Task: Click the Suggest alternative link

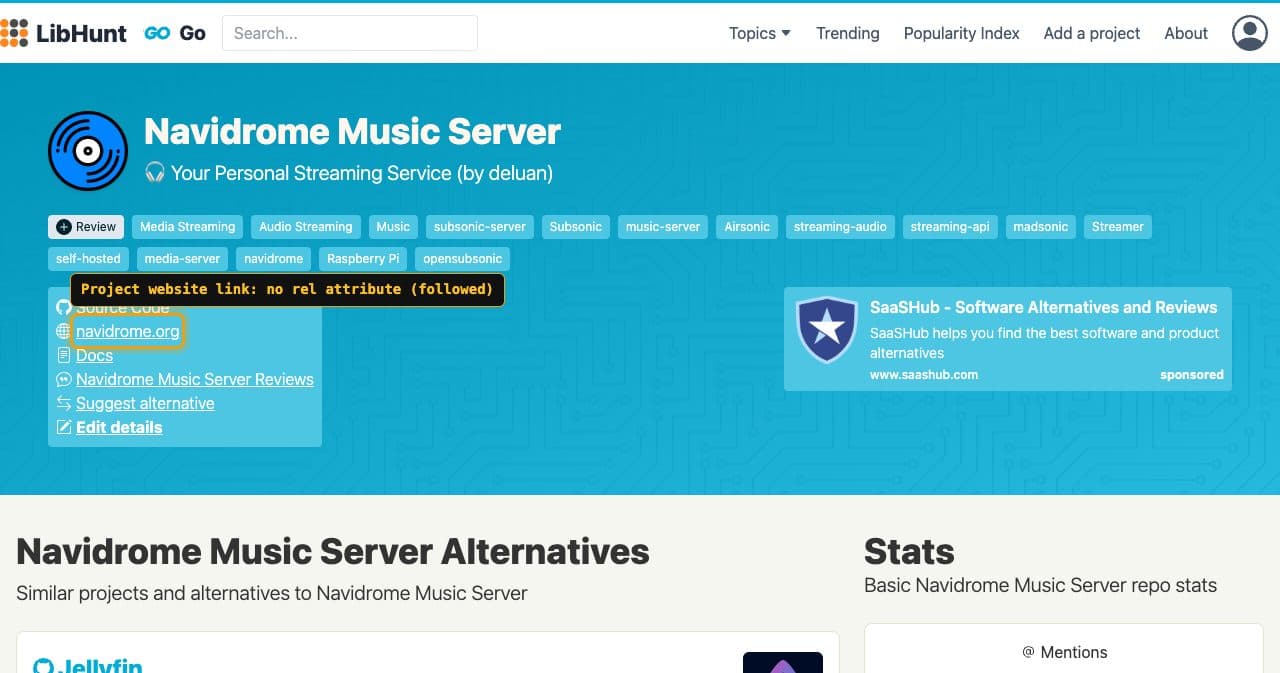Action: coord(145,403)
